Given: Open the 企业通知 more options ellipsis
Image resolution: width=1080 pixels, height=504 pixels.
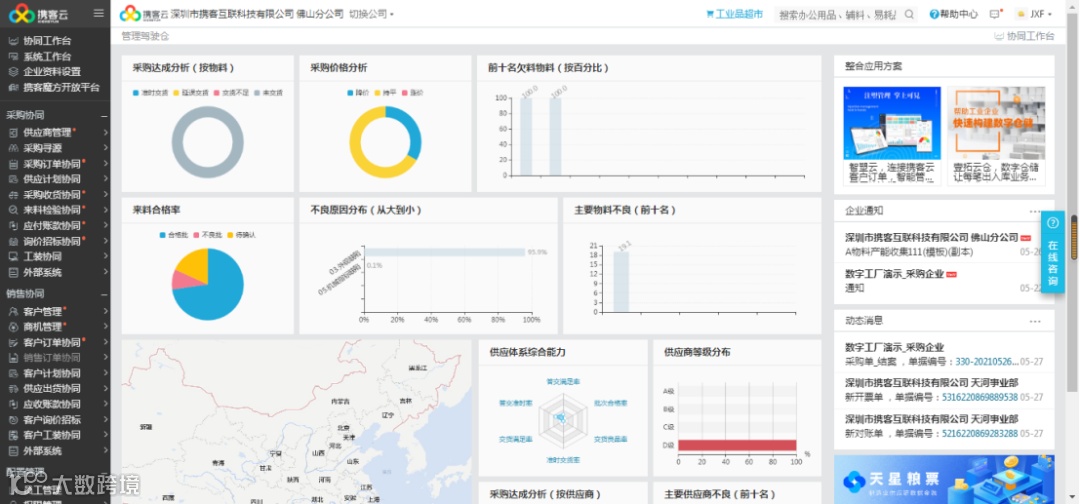Looking at the screenshot, I should click(x=1035, y=211).
